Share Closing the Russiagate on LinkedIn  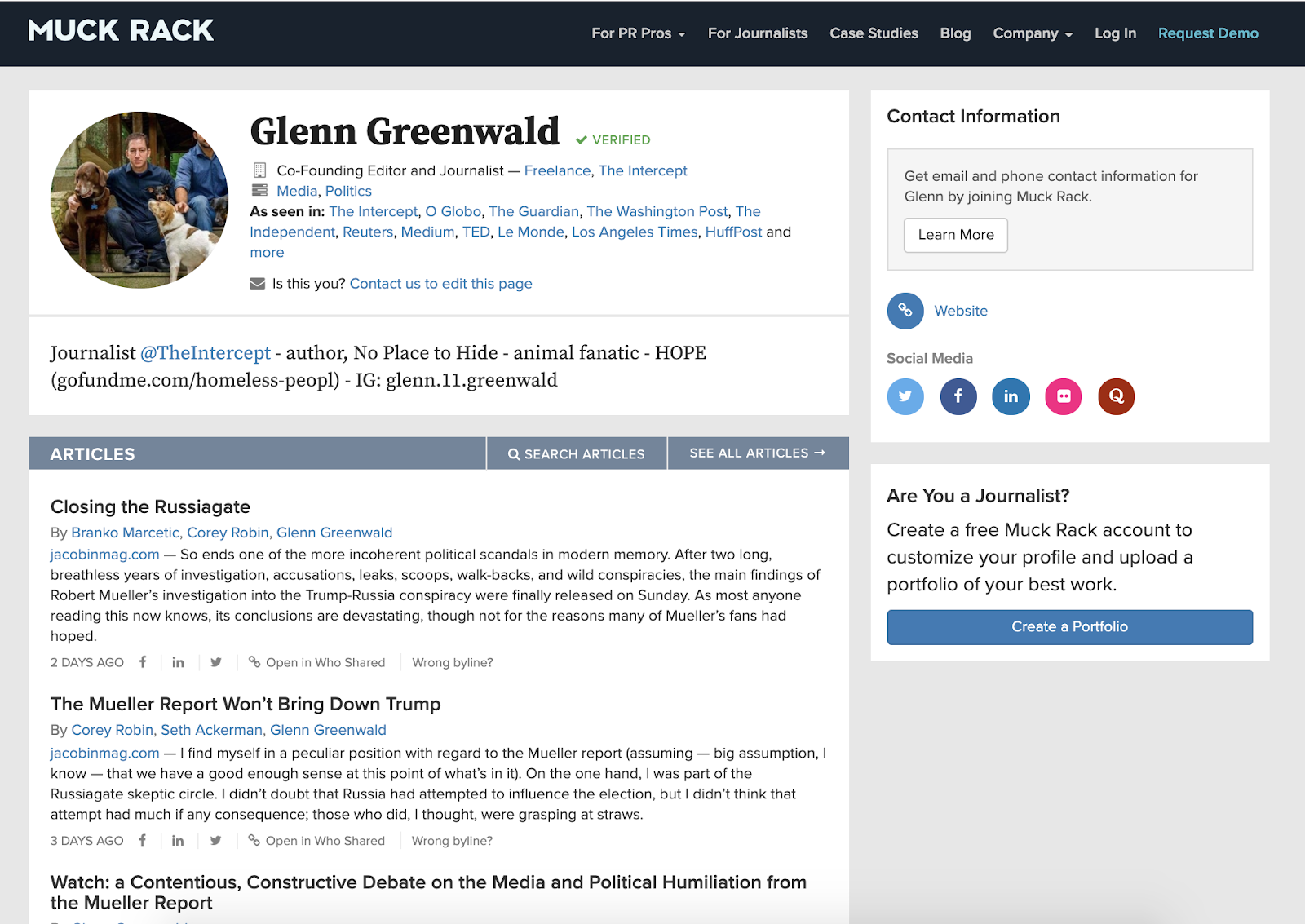tap(178, 662)
